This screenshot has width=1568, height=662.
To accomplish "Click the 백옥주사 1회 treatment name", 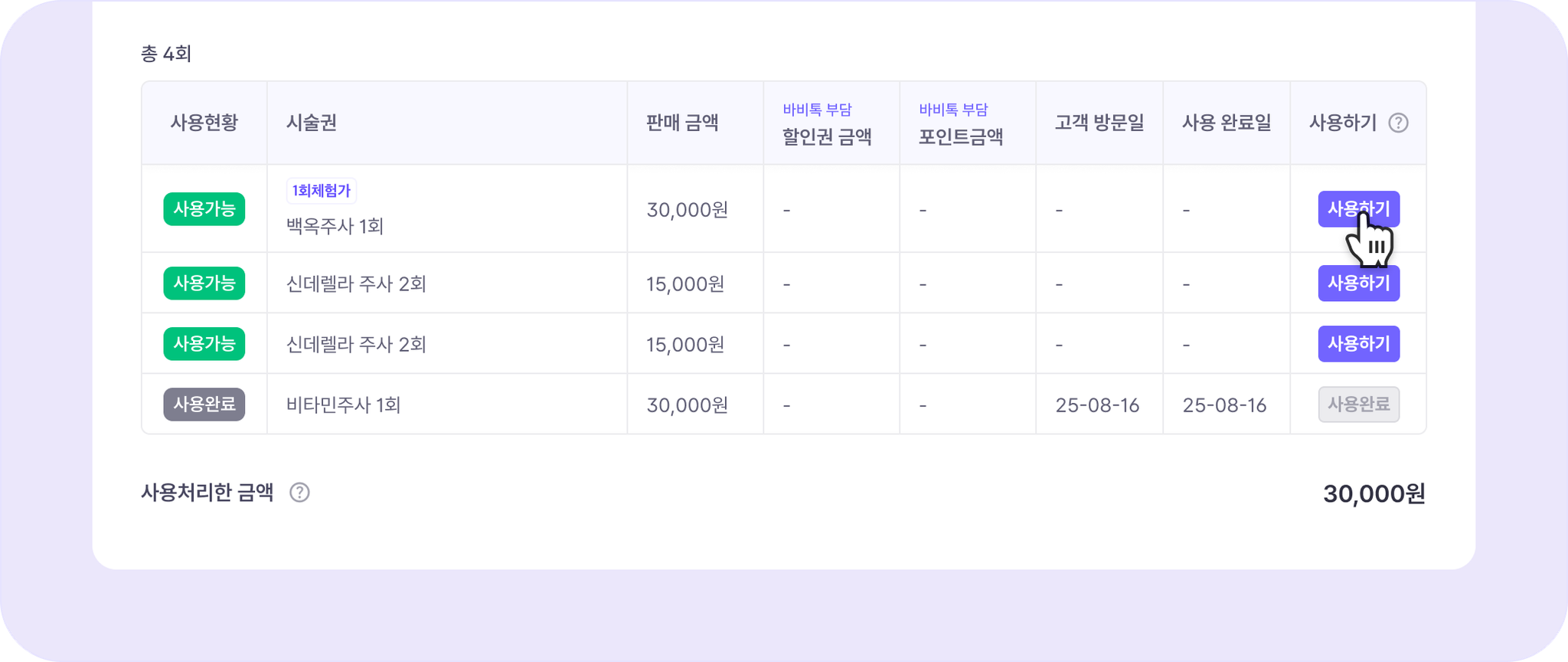I will point(335,226).
